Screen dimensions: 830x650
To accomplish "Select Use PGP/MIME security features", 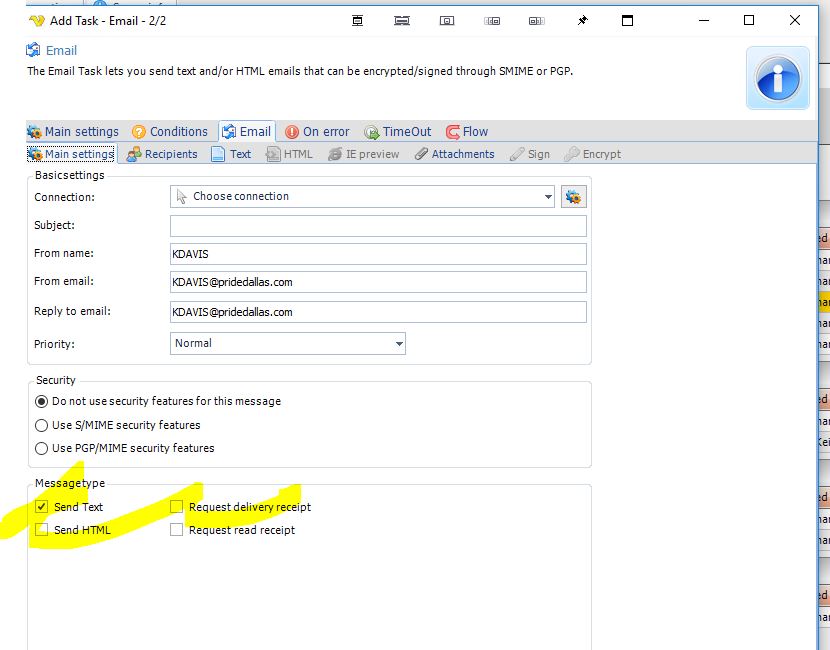I will point(42,448).
